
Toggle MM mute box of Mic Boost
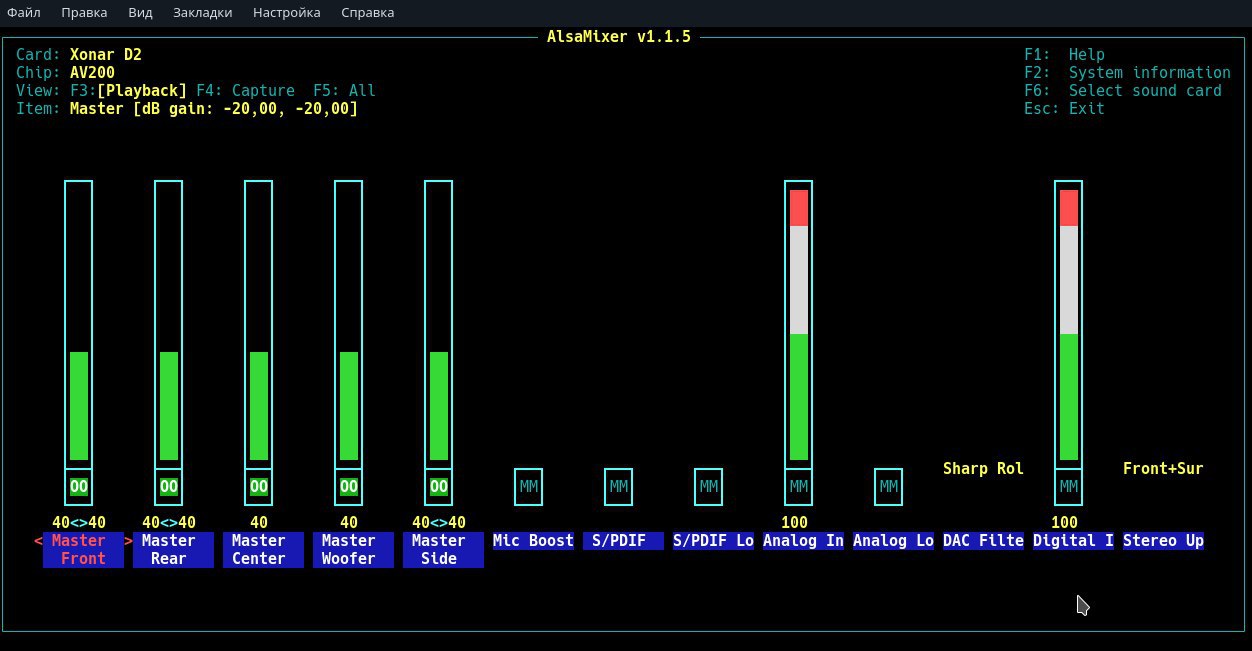point(529,487)
